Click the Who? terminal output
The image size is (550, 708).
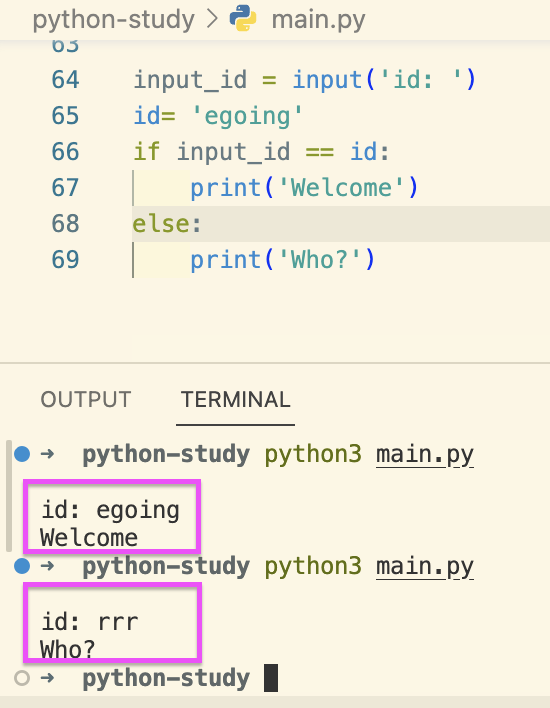(x=68, y=650)
